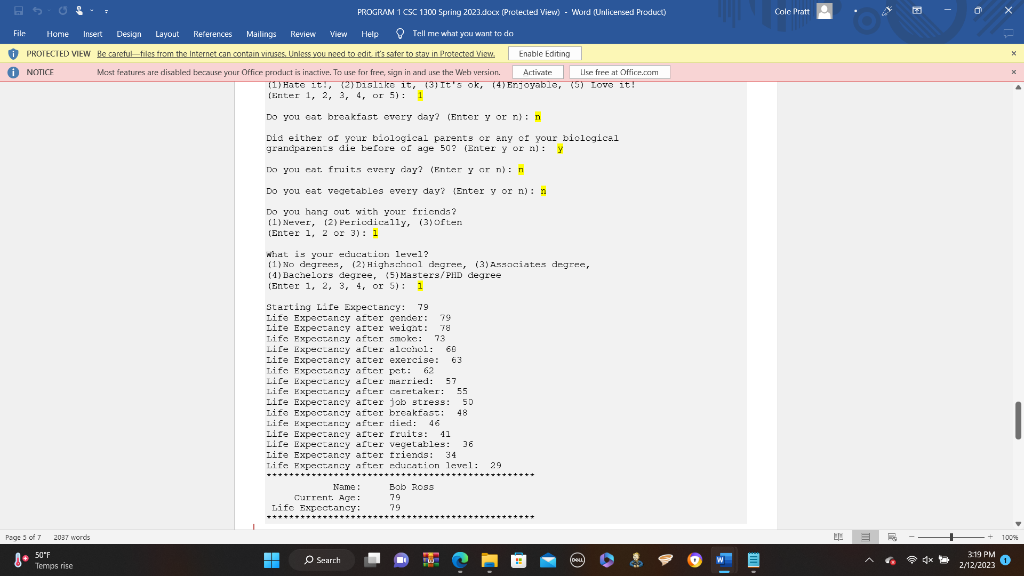Viewport: 1024px width, 576px height.
Task: Click the scroll up arrow
Action: click(1017, 88)
